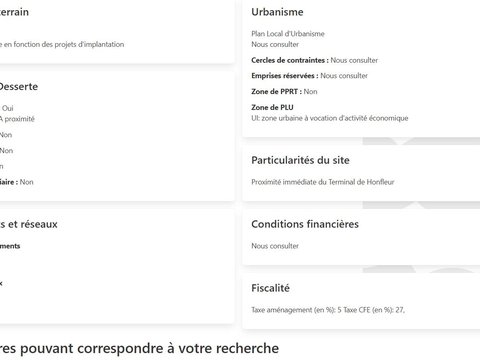The height and width of the screenshot is (360, 480).
Task: Click the Fiscalité heading
Action: click(270, 288)
